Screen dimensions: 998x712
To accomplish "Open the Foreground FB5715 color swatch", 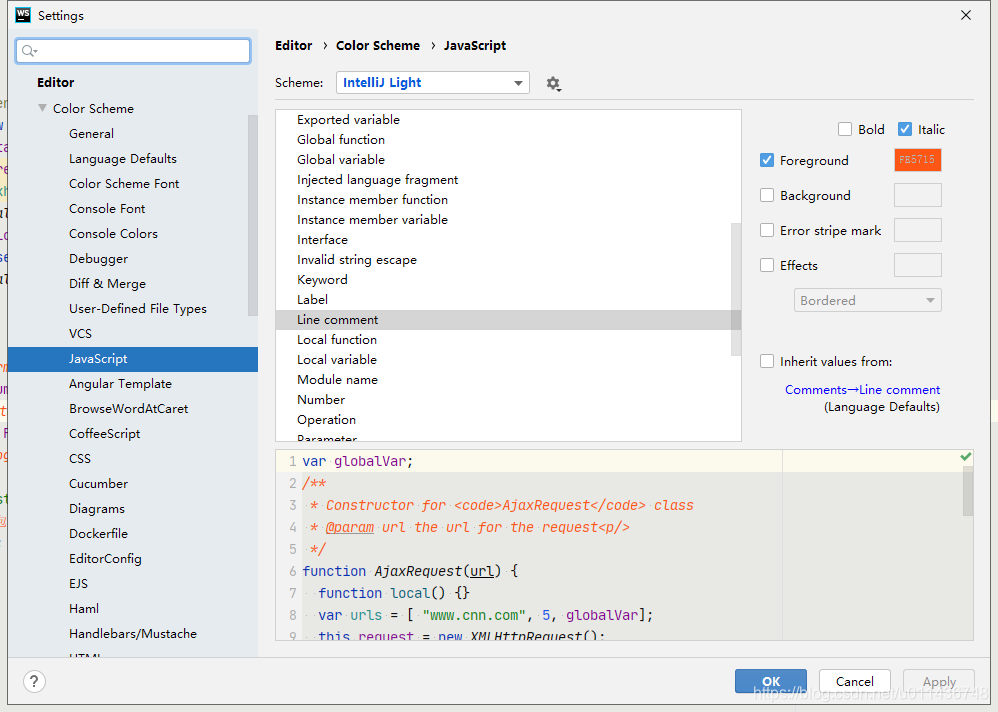I will click(917, 160).
